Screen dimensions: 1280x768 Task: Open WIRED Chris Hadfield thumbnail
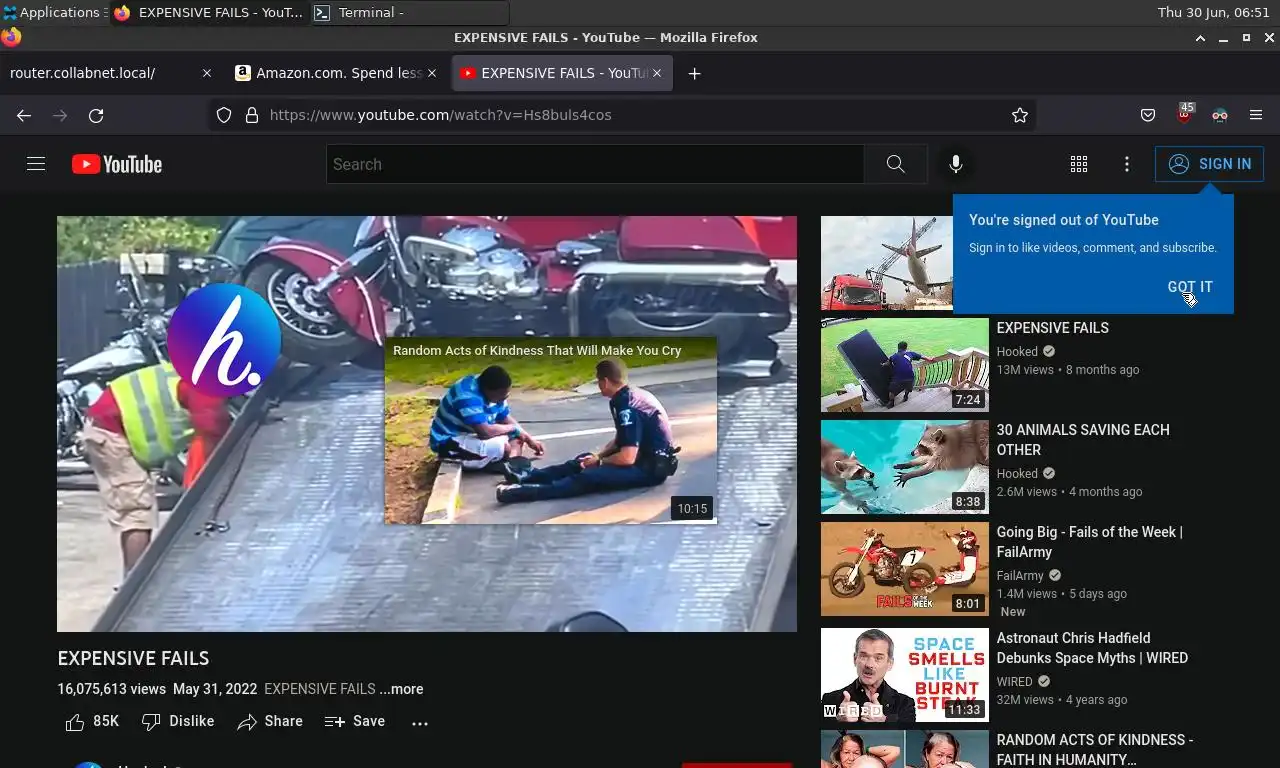tap(905, 675)
